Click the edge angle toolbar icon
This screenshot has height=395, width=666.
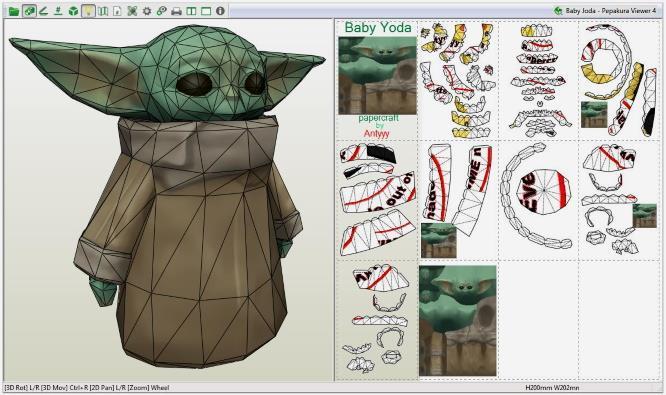tap(43, 11)
